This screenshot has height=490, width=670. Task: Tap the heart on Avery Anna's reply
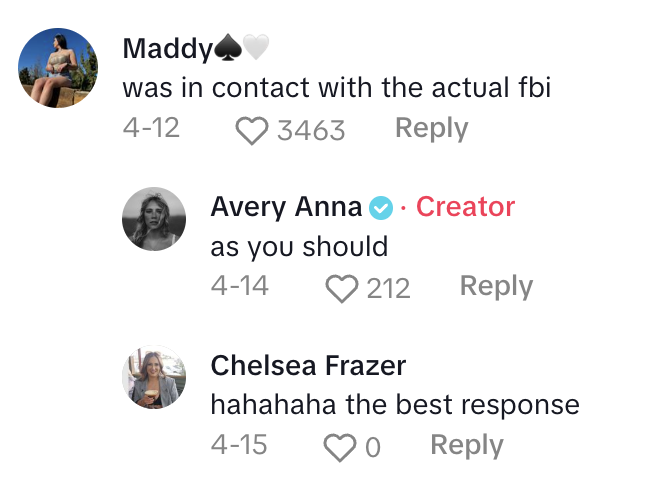[x=343, y=288]
